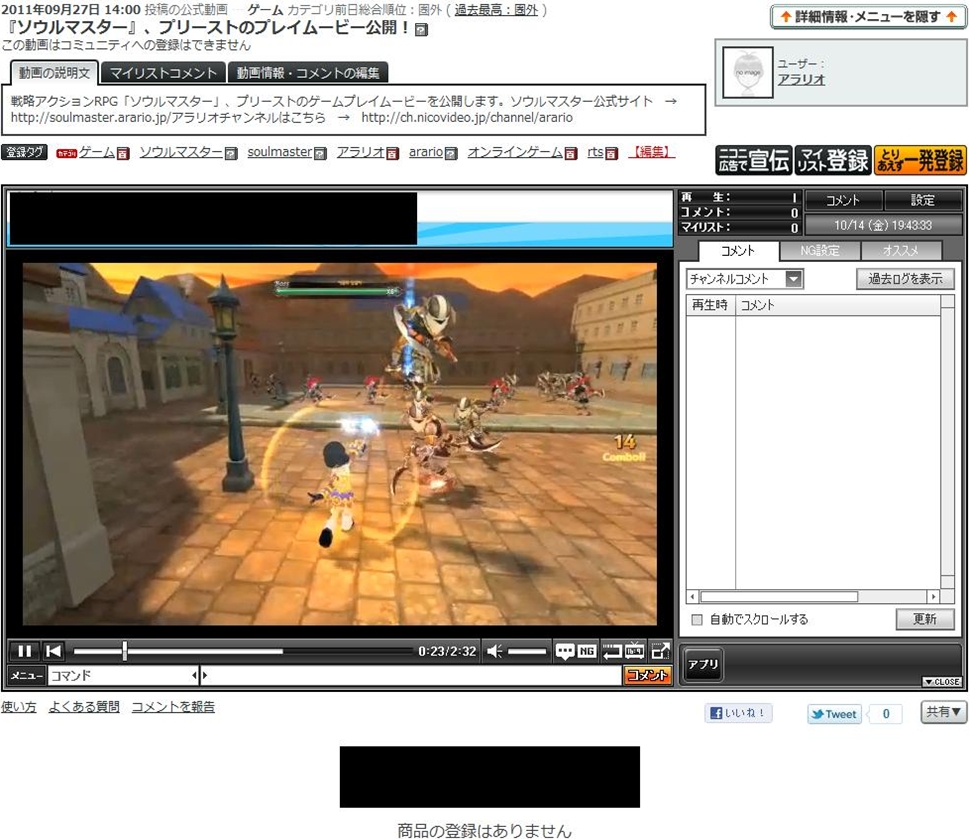Open the アラリオ user profile link
The height and width of the screenshot is (840, 970).
[801, 80]
